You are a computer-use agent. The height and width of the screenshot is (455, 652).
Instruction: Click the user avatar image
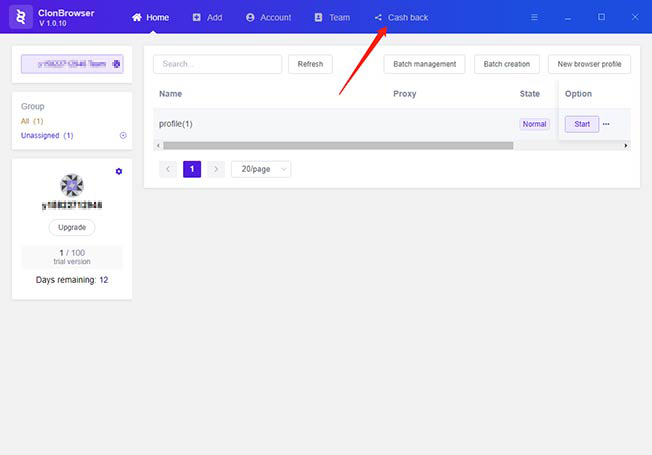click(72, 185)
